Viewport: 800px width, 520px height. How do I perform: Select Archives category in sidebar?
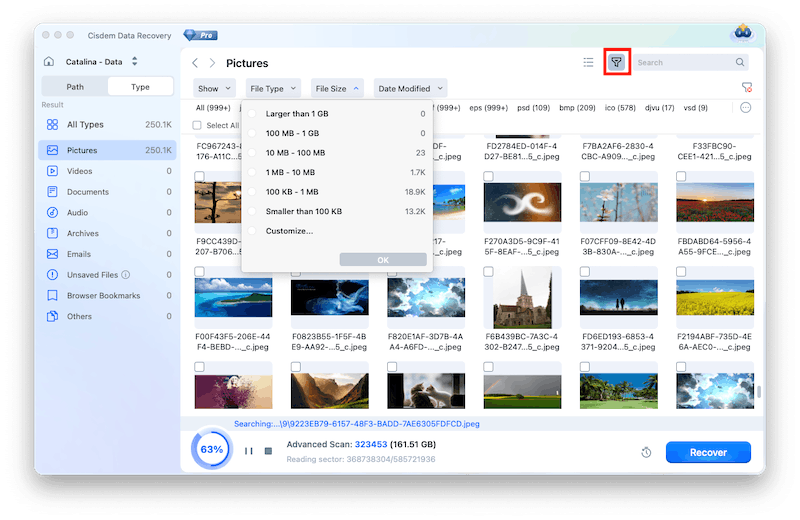(x=107, y=233)
